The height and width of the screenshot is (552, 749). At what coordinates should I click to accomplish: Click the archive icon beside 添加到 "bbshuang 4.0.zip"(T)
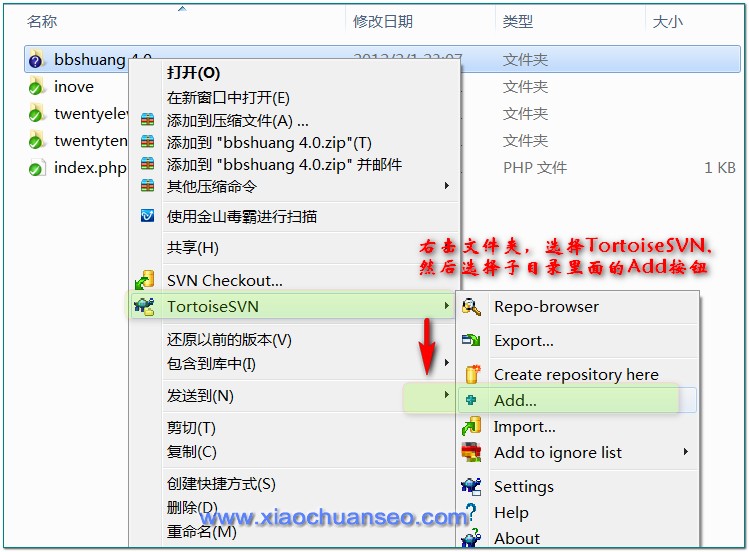tap(147, 141)
